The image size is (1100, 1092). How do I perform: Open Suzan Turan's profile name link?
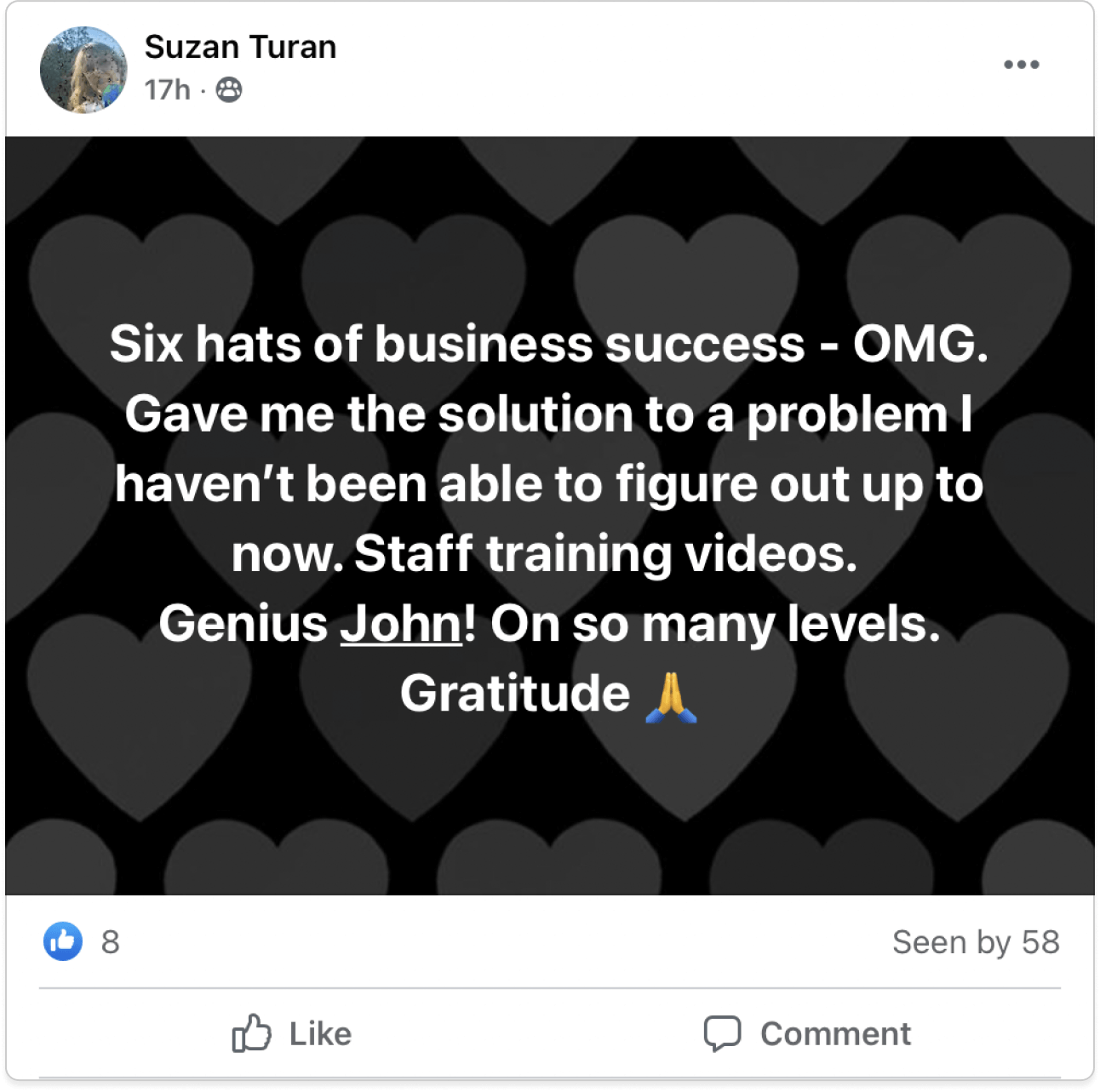pyautogui.click(x=240, y=47)
